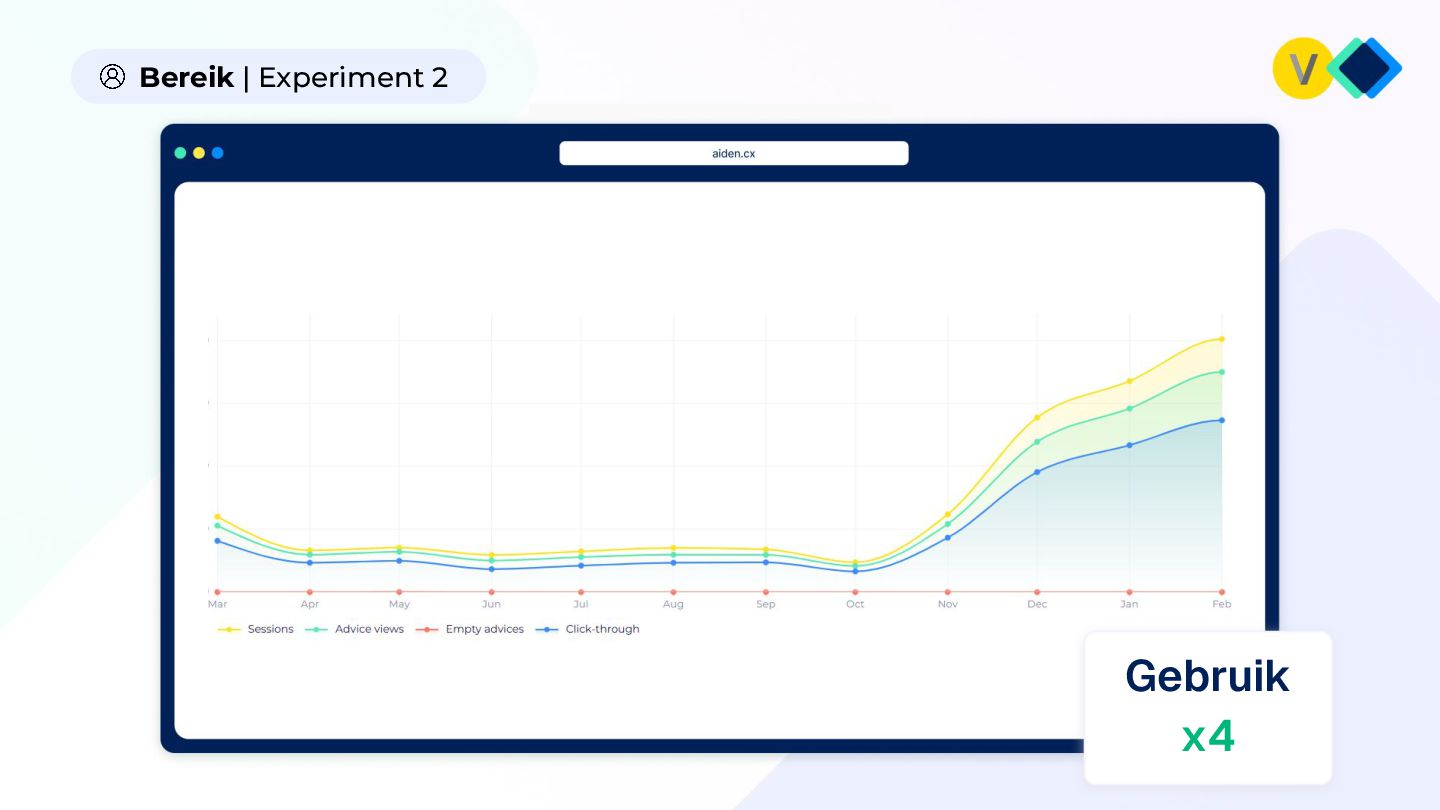Click the Jul axis label

[x=581, y=604]
